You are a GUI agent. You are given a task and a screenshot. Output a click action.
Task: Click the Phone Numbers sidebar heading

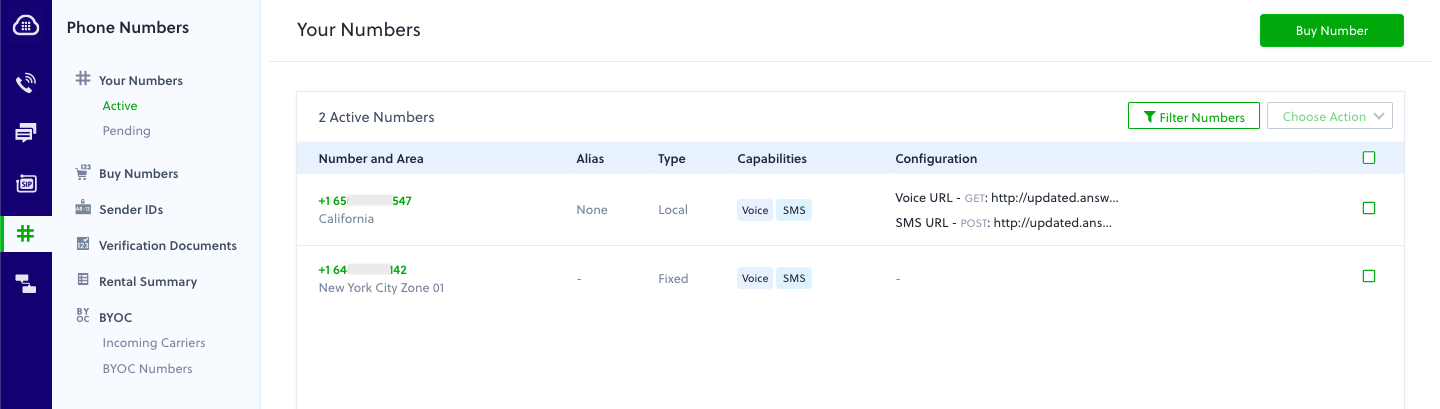[128, 28]
